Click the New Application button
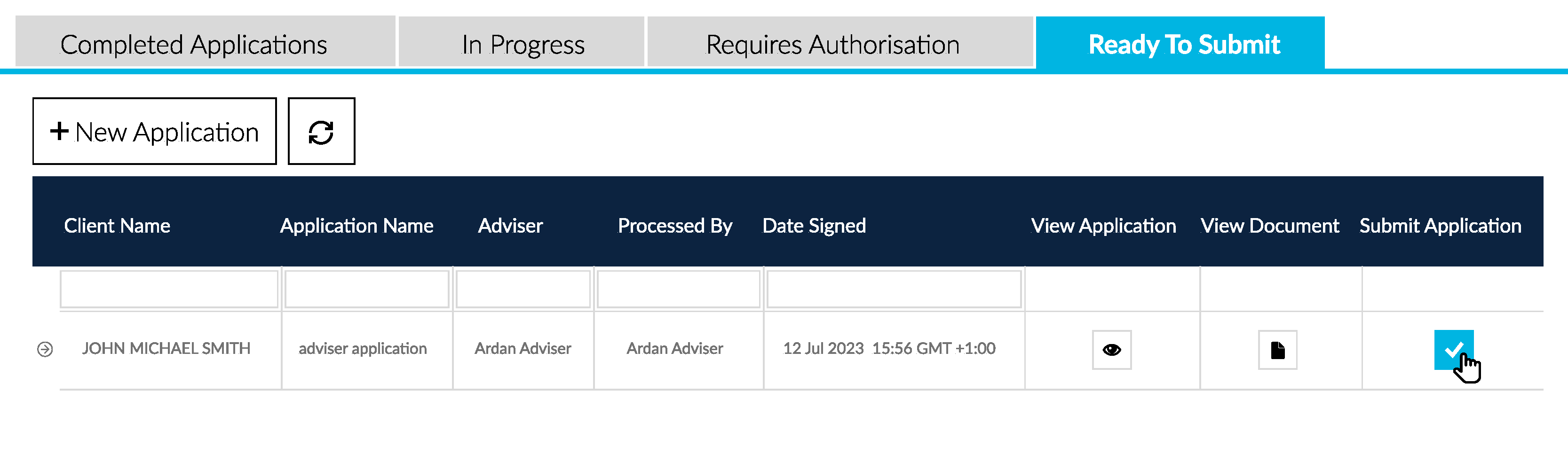1568x470 pixels. pos(155,131)
